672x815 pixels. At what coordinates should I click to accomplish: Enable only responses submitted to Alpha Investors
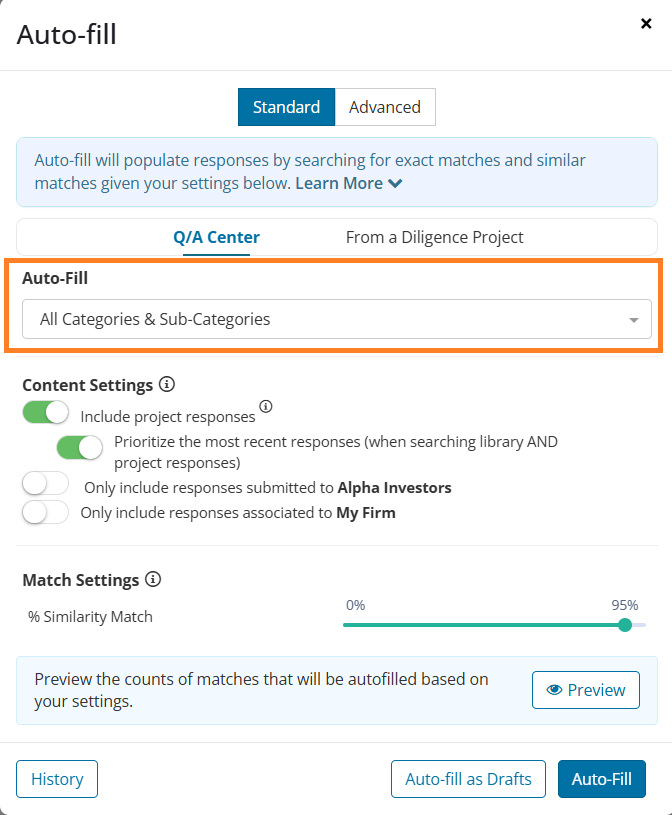tap(46, 483)
